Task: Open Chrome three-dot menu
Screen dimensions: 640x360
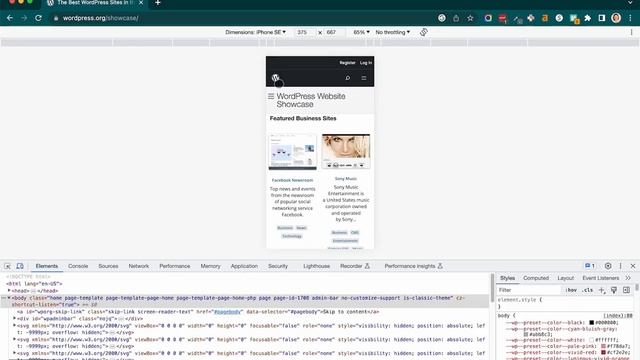Action: (631, 18)
